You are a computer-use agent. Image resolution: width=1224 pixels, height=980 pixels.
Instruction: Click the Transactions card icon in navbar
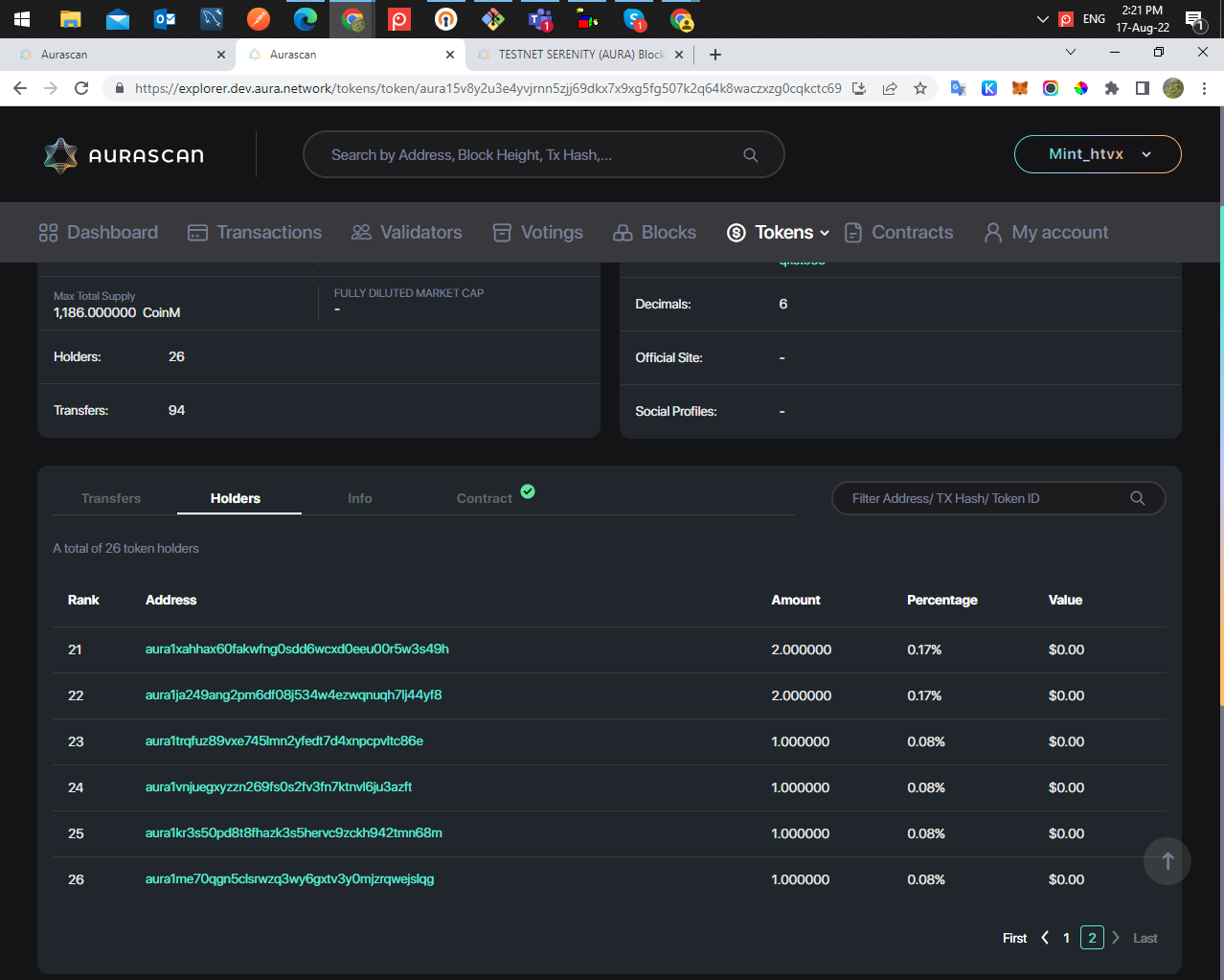(x=197, y=232)
